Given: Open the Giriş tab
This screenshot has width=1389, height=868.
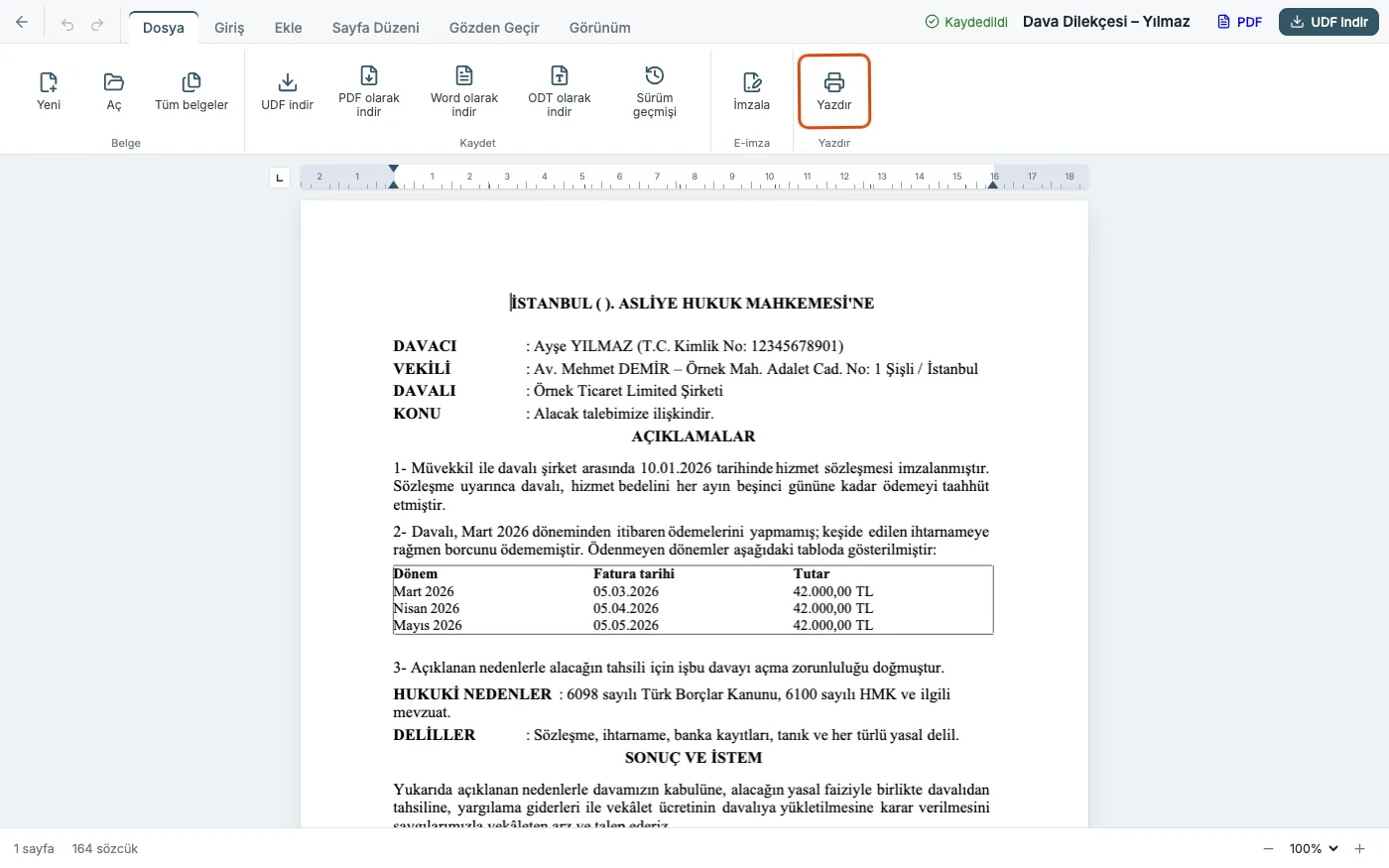Looking at the screenshot, I should 229,28.
